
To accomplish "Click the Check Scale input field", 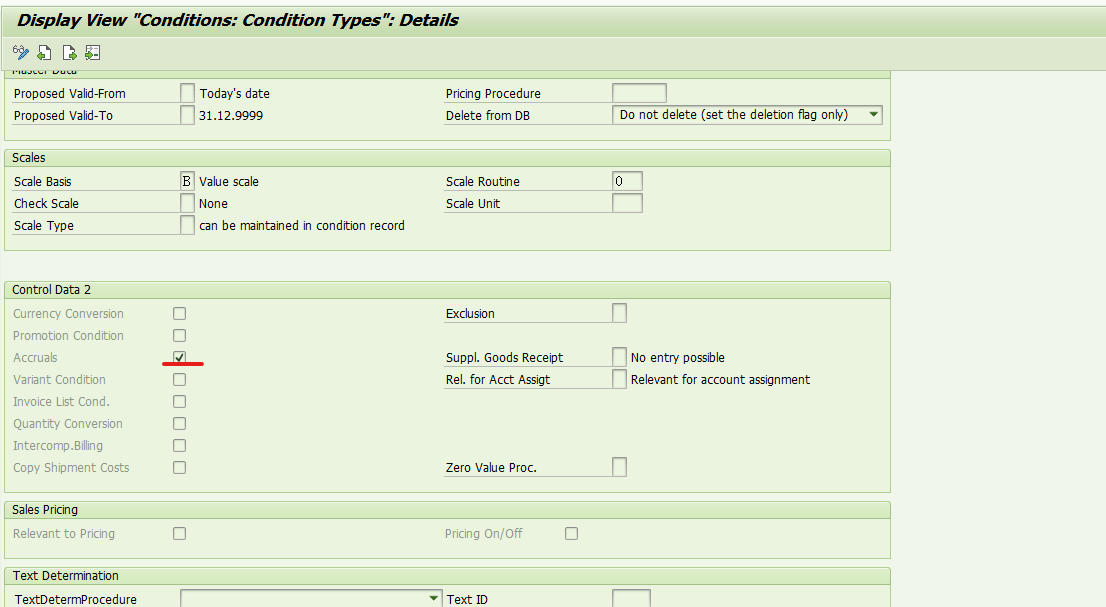I will point(187,203).
